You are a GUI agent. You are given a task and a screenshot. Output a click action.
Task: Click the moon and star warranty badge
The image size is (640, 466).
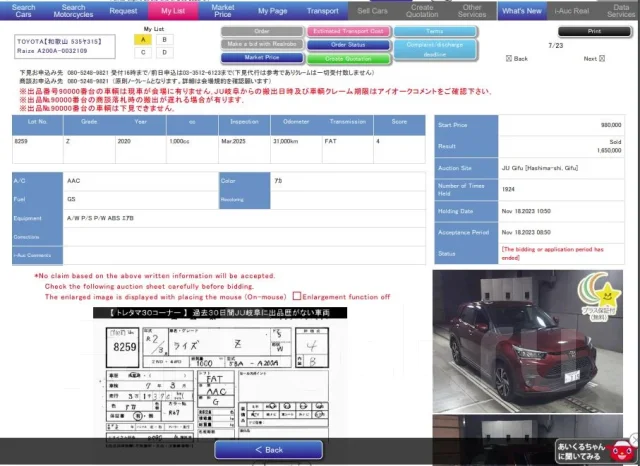tap(600, 295)
